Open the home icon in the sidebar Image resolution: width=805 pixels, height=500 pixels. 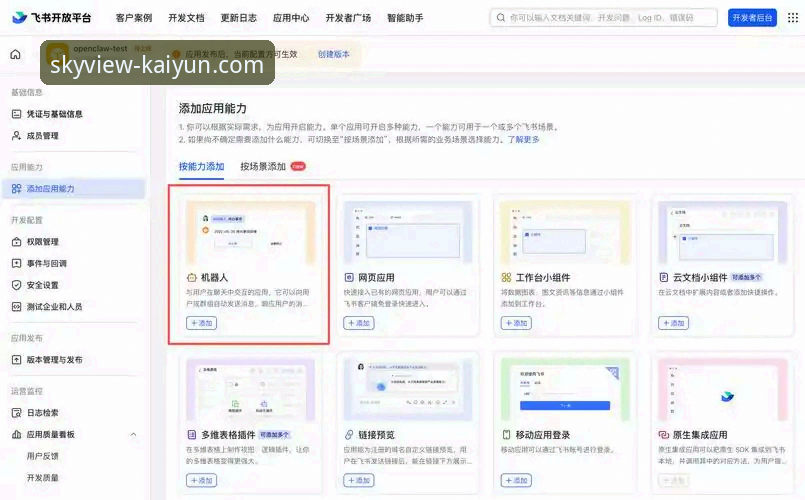pos(15,54)
